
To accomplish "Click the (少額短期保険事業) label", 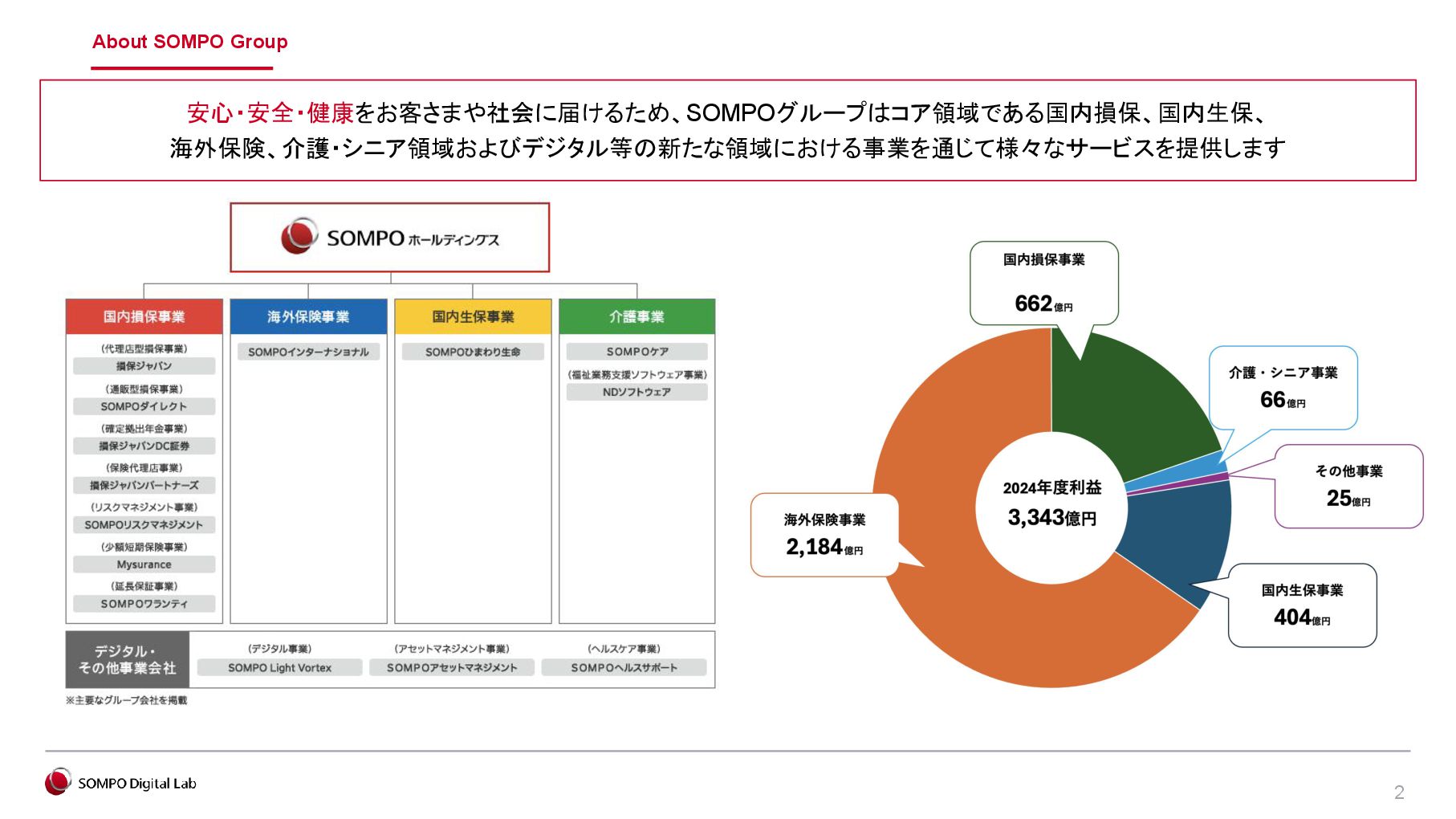I will point(144,547).
